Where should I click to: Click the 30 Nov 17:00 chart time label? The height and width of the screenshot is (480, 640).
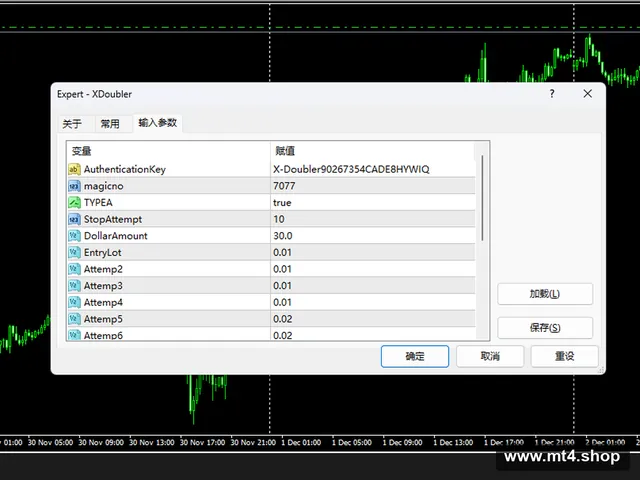pyautogui.click(x=202, y=442)
